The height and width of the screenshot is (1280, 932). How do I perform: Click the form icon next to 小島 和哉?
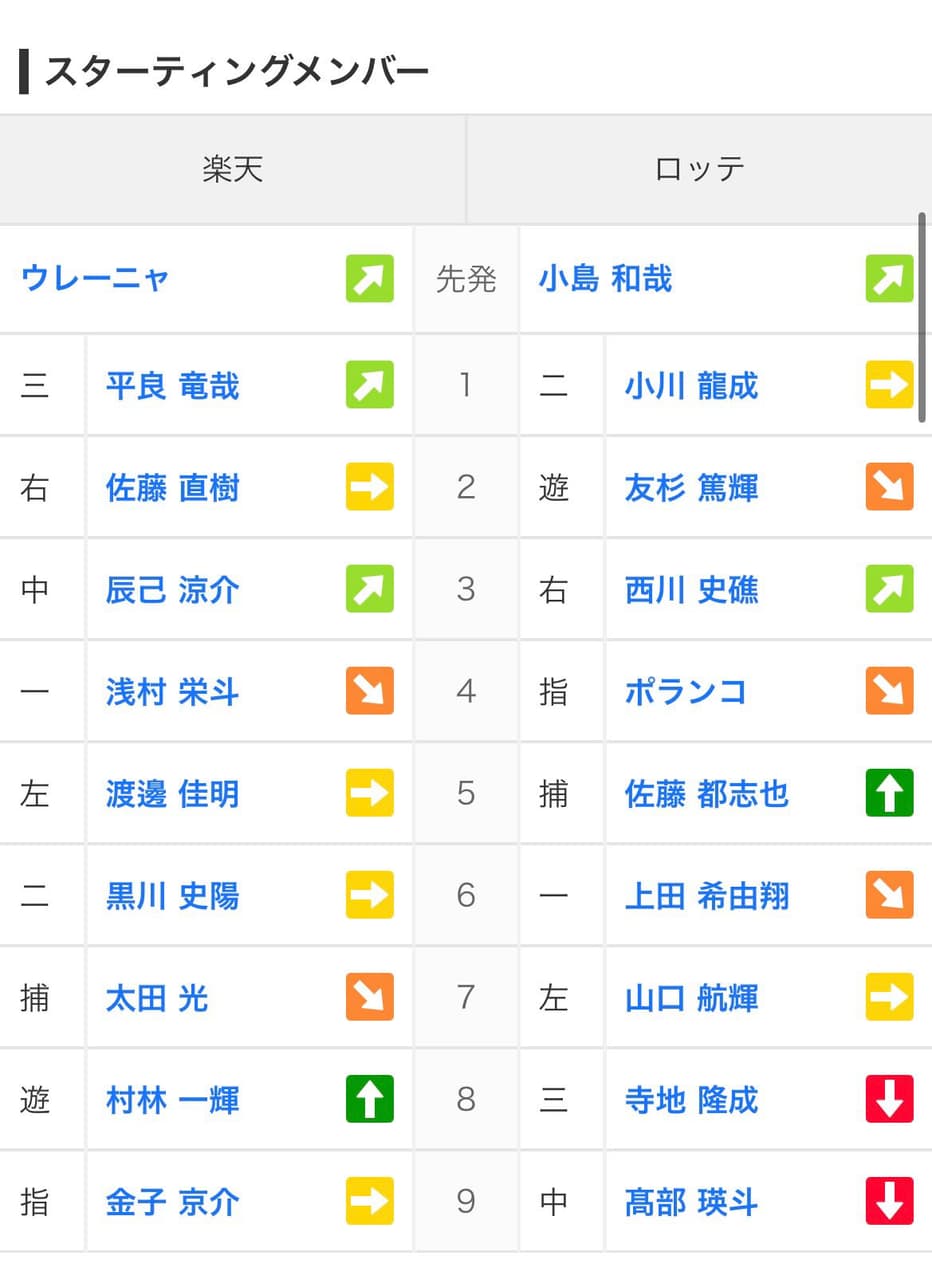pos(889,279)
